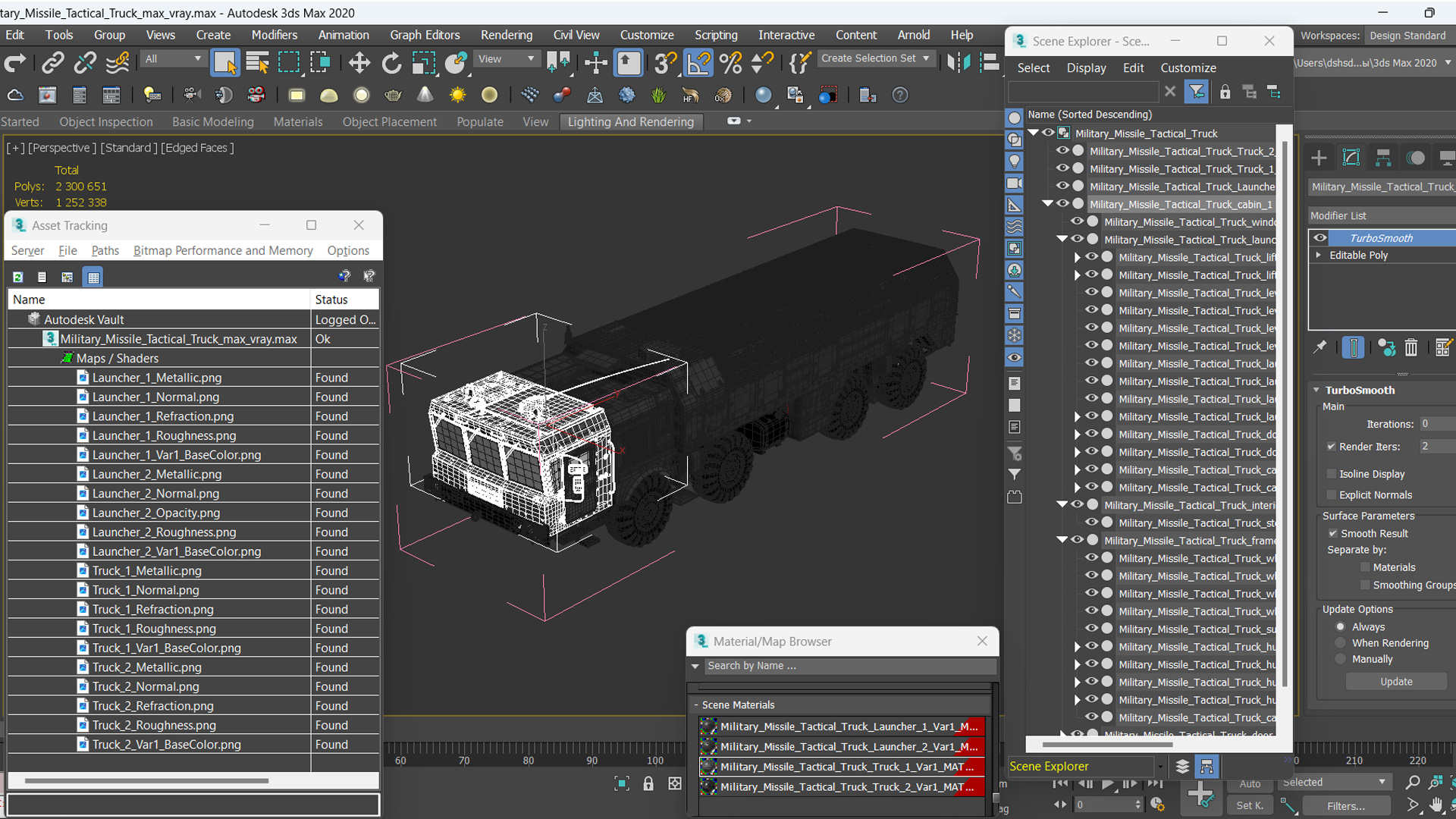
Task: Enable Separate by Materials checkbox
Action: [1365, 567]
